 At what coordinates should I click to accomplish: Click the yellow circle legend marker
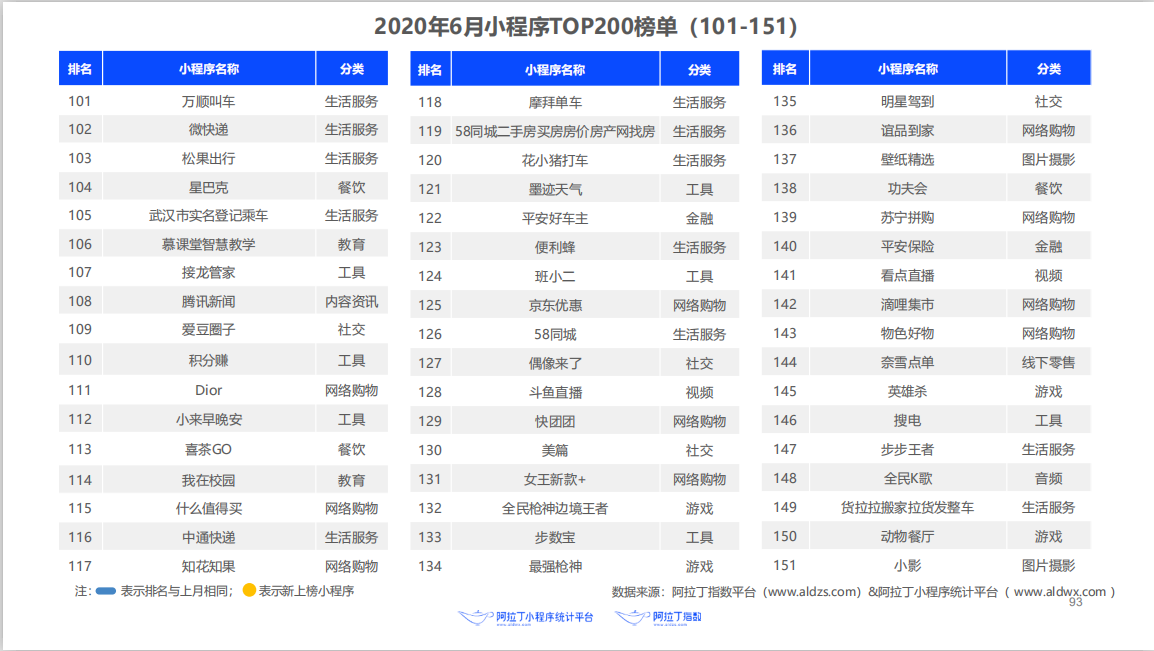pos(249,590)
